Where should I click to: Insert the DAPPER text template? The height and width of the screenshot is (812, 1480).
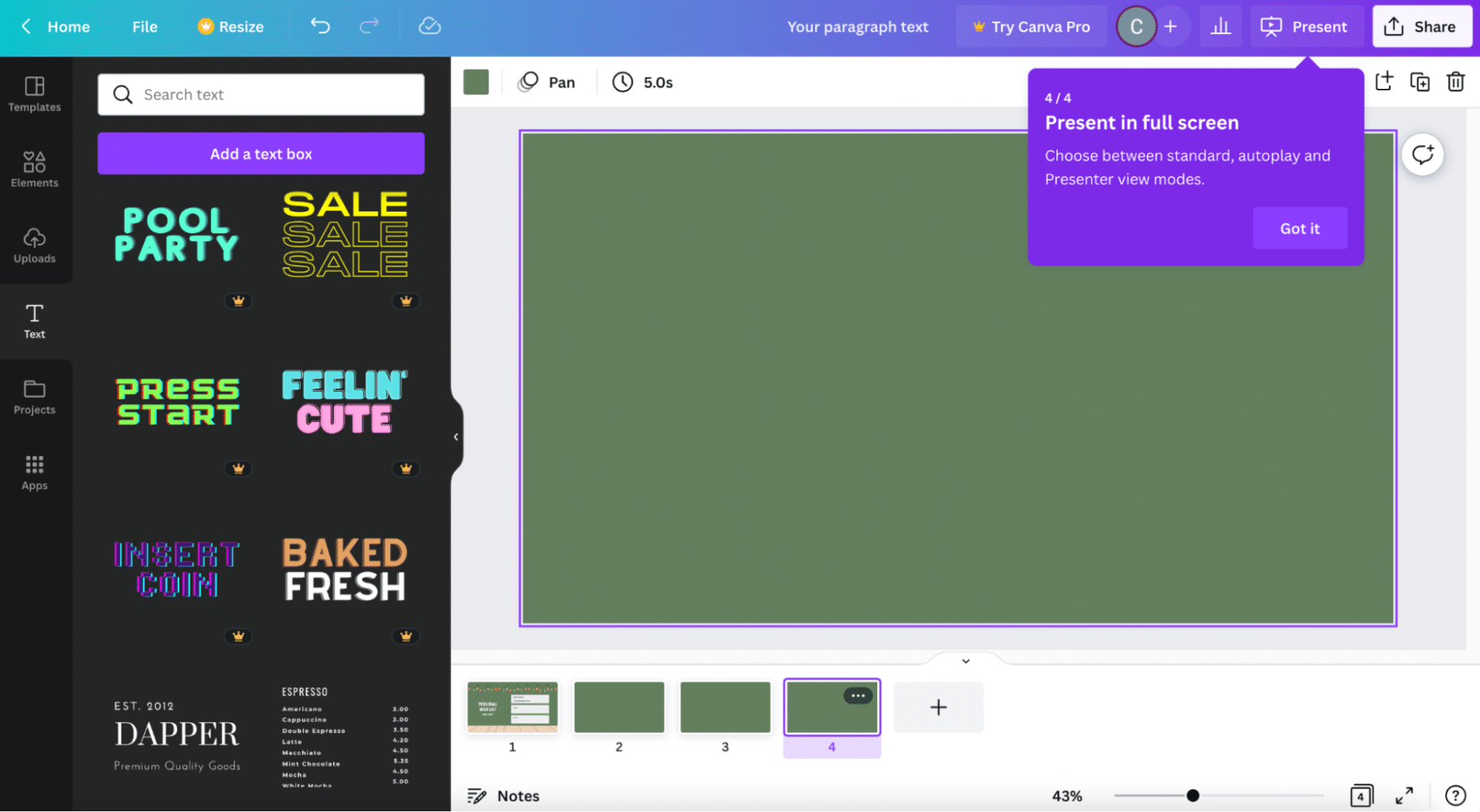[x=177, y=736]
